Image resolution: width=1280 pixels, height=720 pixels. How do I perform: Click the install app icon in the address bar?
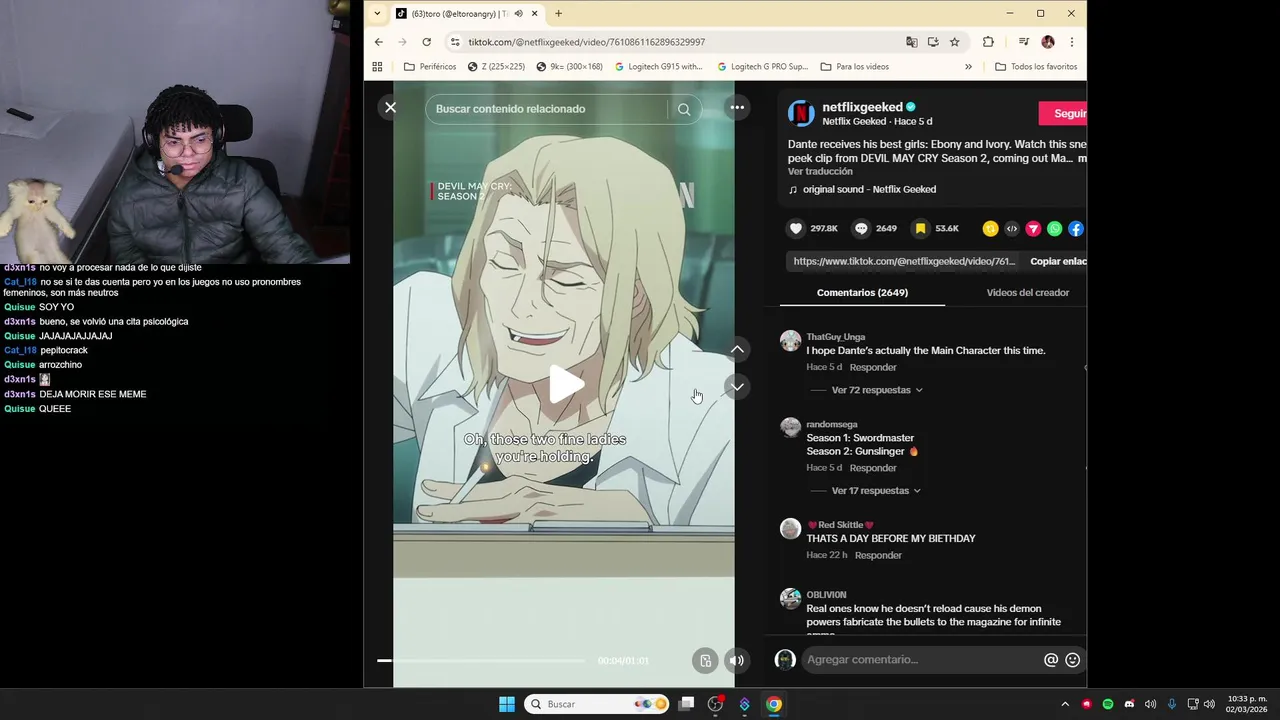point(933,42)
